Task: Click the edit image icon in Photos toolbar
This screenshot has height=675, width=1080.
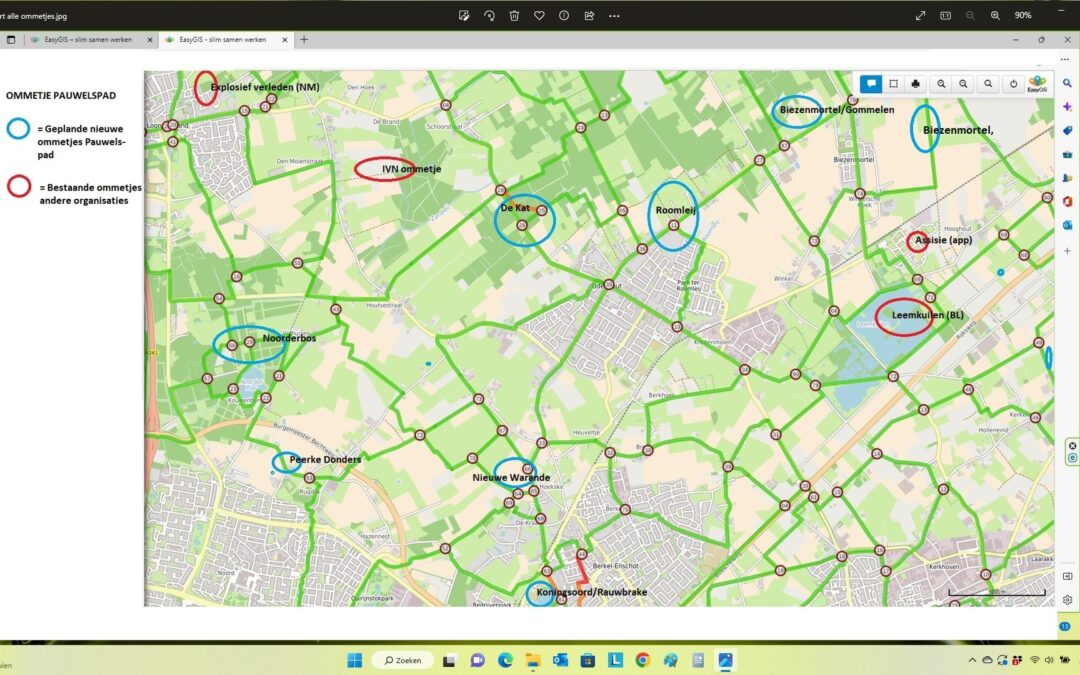Action: pyautogui.click(x=464, y=15)
